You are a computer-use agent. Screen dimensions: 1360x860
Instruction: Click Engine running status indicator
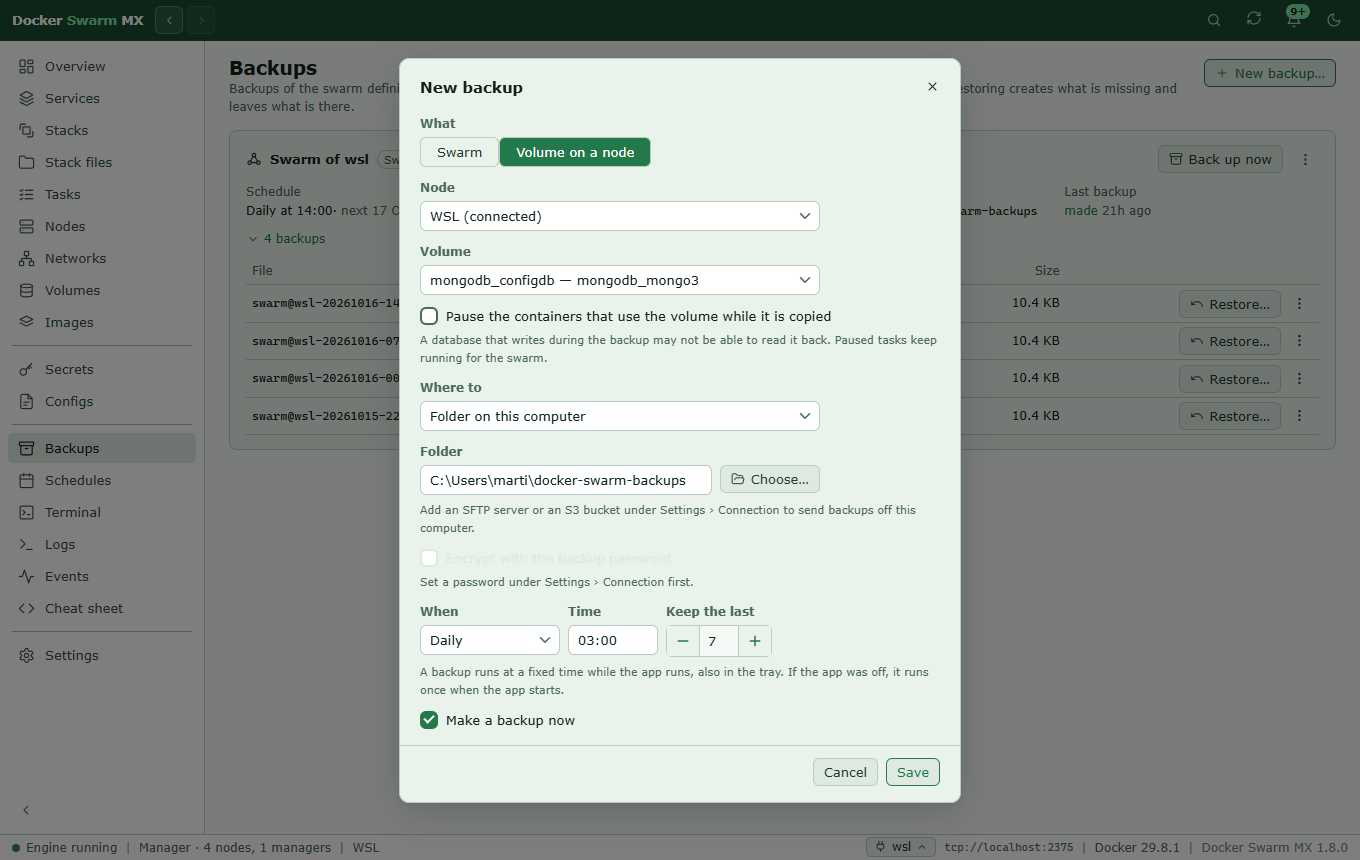click(x=64, y=847)
